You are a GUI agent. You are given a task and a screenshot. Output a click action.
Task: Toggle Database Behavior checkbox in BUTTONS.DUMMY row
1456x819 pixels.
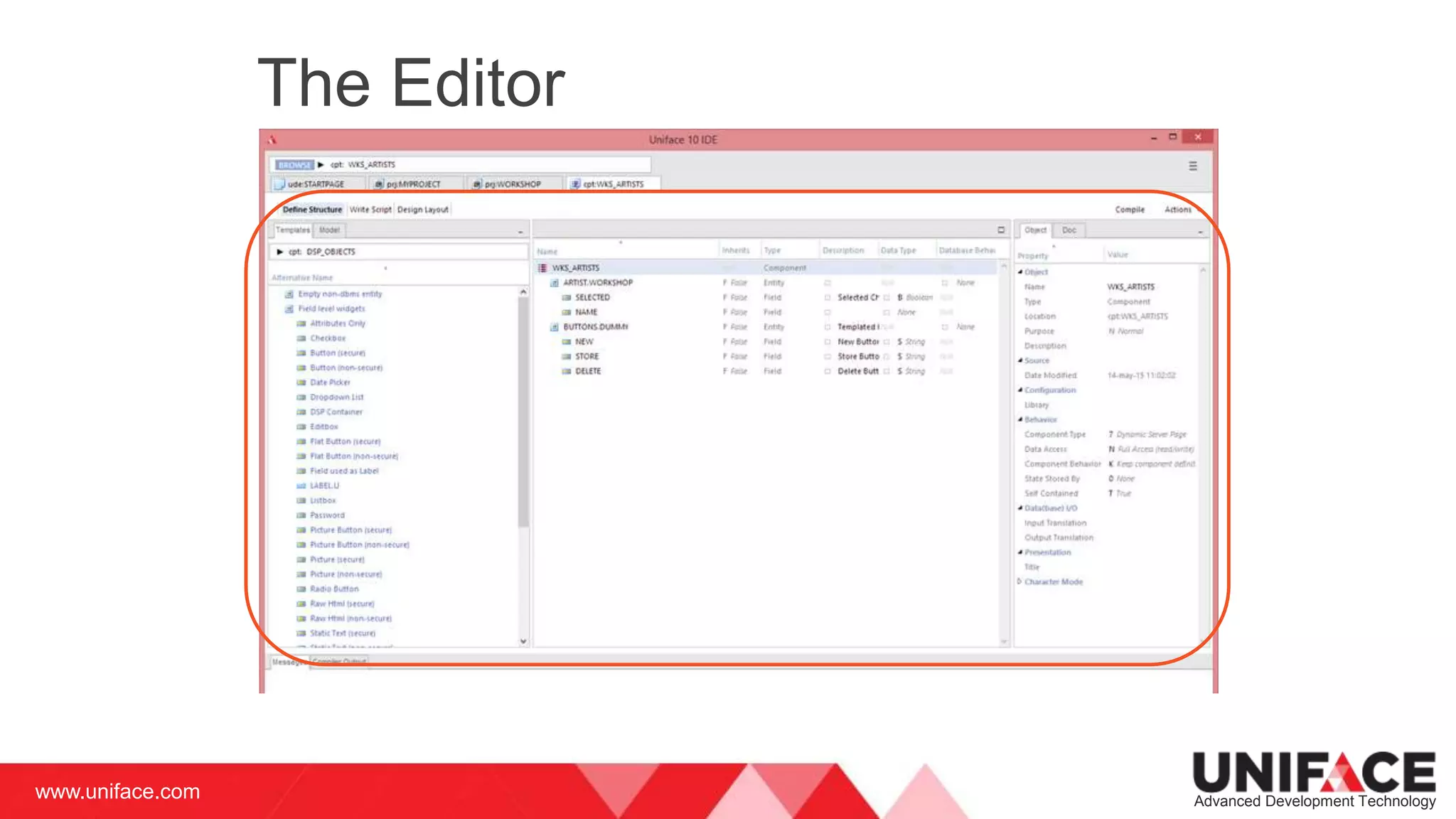click(x=945, y=327)
